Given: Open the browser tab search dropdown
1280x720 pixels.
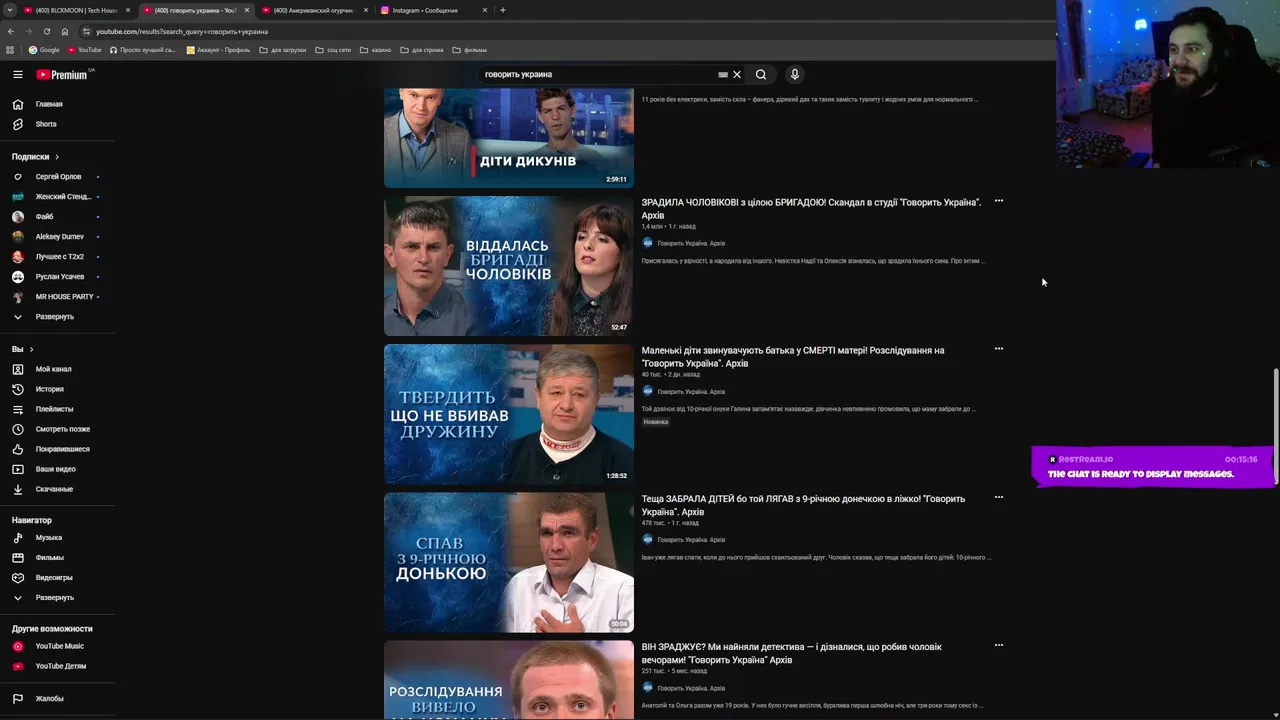Looking at the screenshot, I should click(x=10, y=10).
